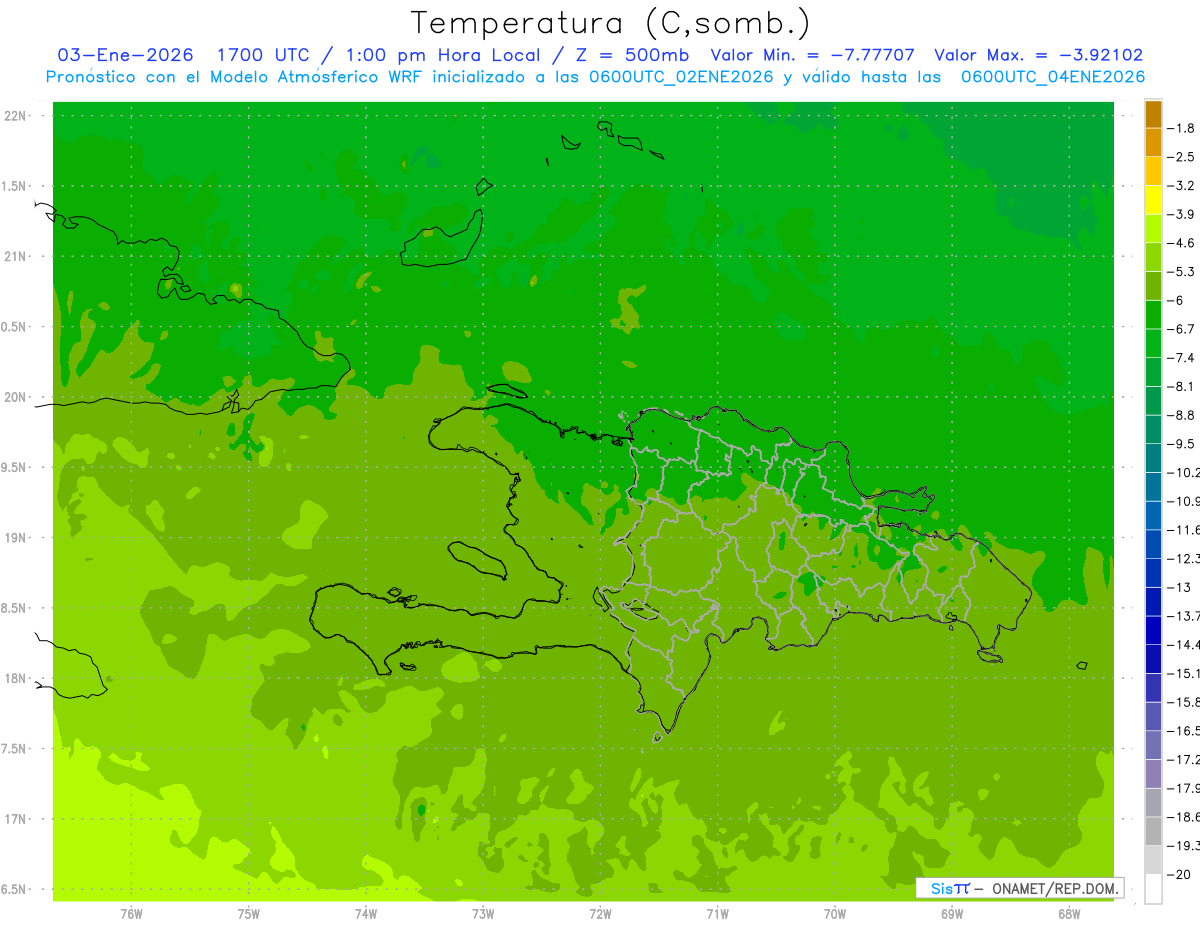The image size is (1200, 927).
Task: Click the '69W' longitude label
Action: (x=952, y=914)
